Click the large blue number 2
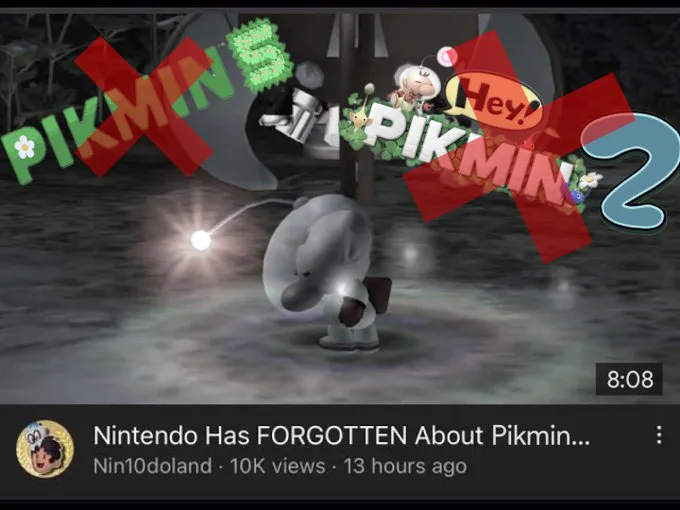The image size is (680, 510). [632, 171]
